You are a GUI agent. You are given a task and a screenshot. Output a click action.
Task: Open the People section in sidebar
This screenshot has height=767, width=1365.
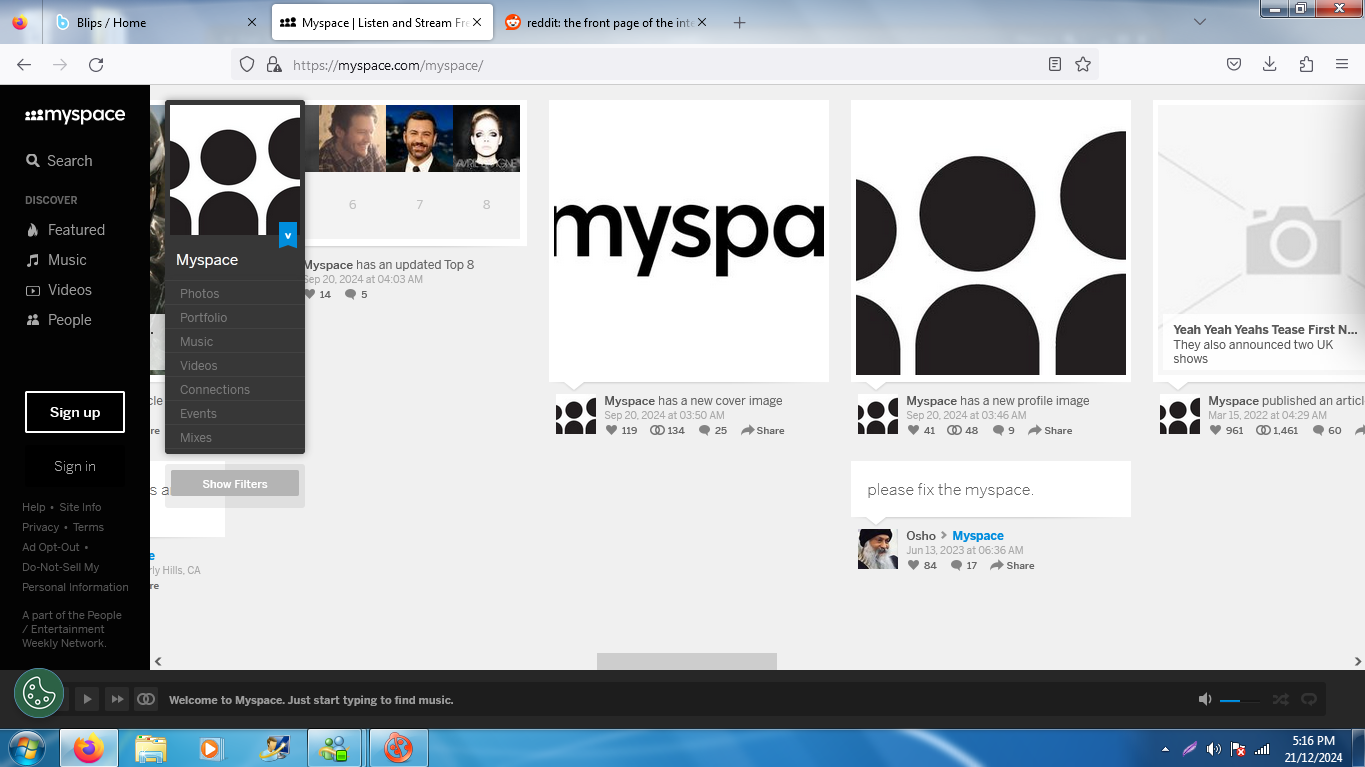tap(58, 320)
